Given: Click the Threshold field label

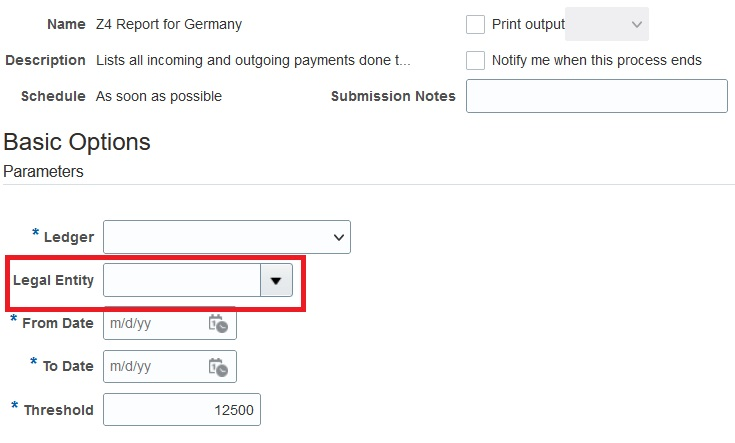Looking at the screenshot, I should coord(58,410).
